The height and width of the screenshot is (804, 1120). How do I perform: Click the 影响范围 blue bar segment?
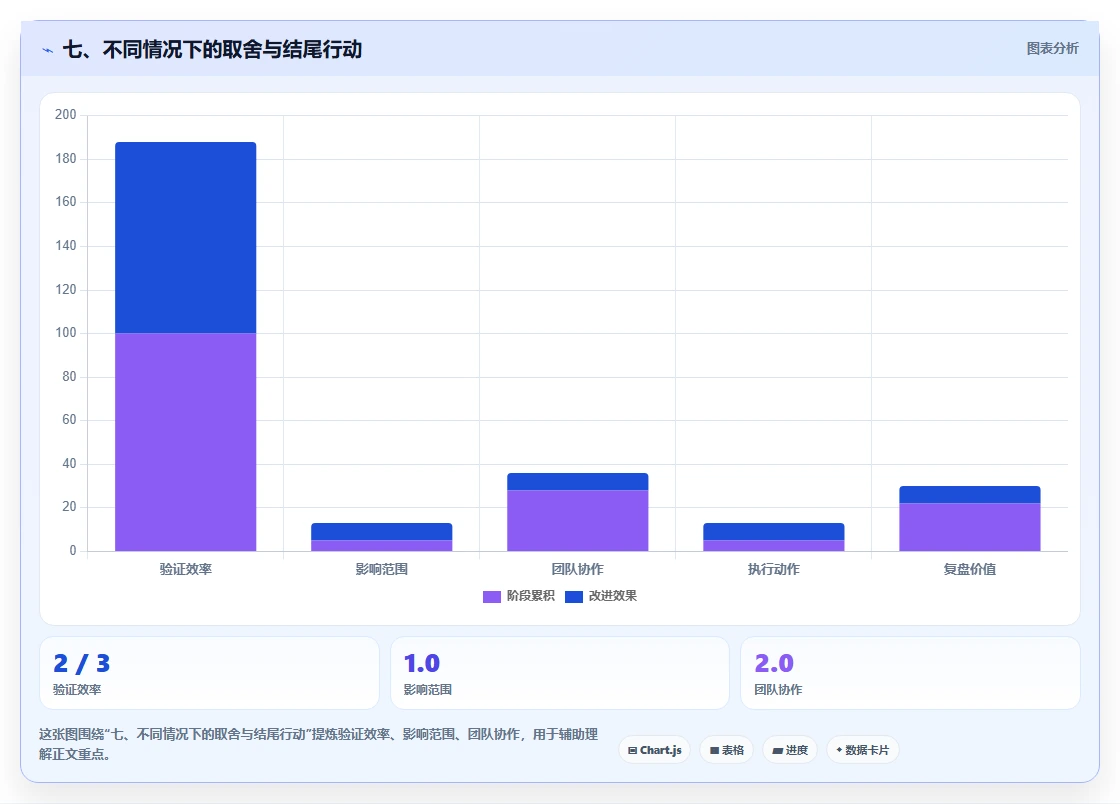[381, 532]
